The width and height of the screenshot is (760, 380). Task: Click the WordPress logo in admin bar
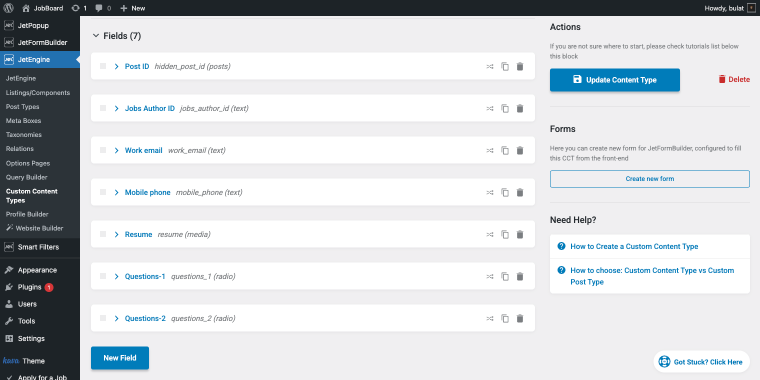(x=8, y=8)
